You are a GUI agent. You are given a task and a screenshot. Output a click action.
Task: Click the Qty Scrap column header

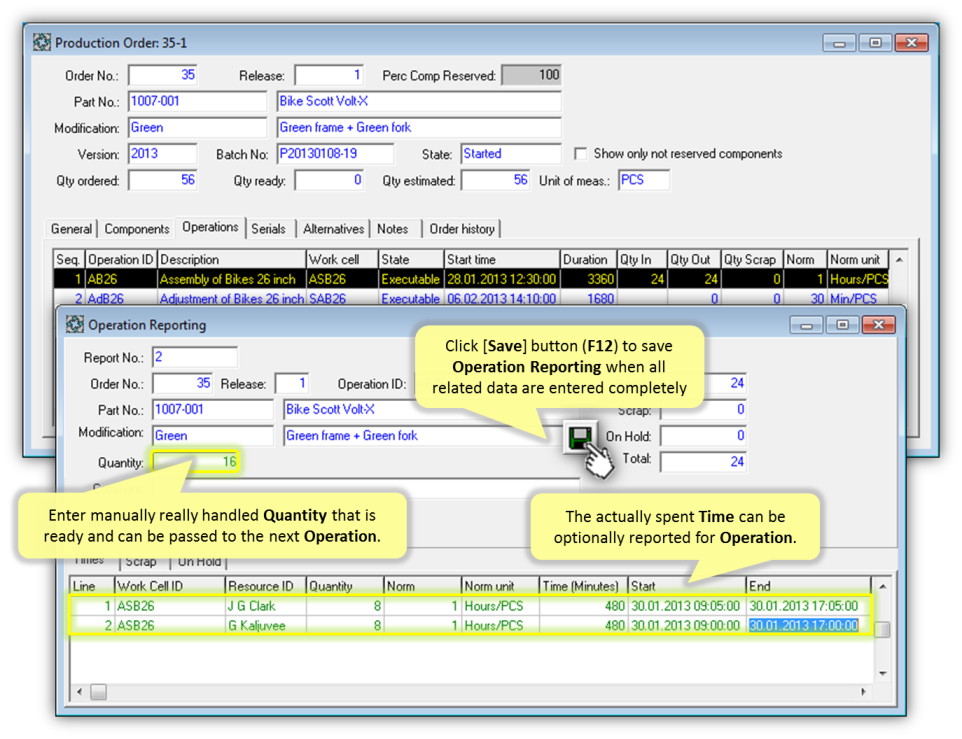tap(752, 259)
